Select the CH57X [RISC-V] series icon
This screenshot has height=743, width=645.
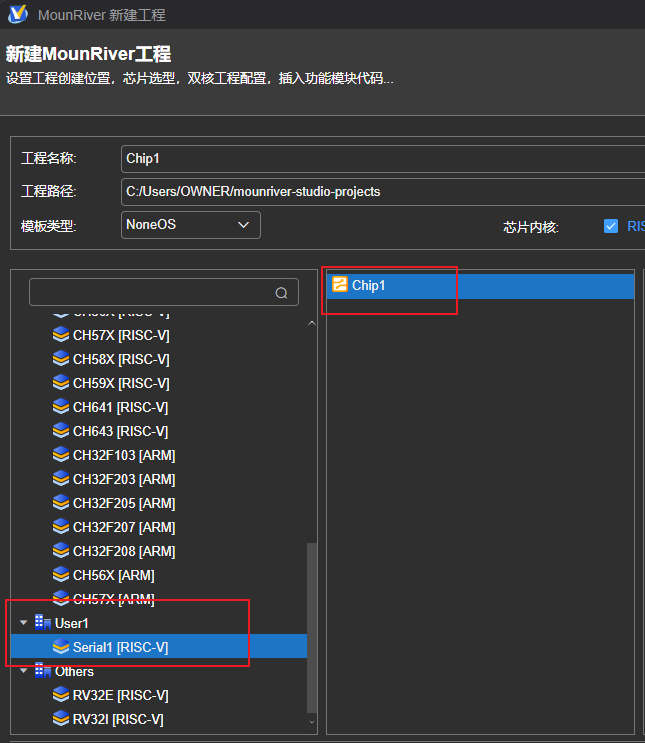[x=61, y=335]
